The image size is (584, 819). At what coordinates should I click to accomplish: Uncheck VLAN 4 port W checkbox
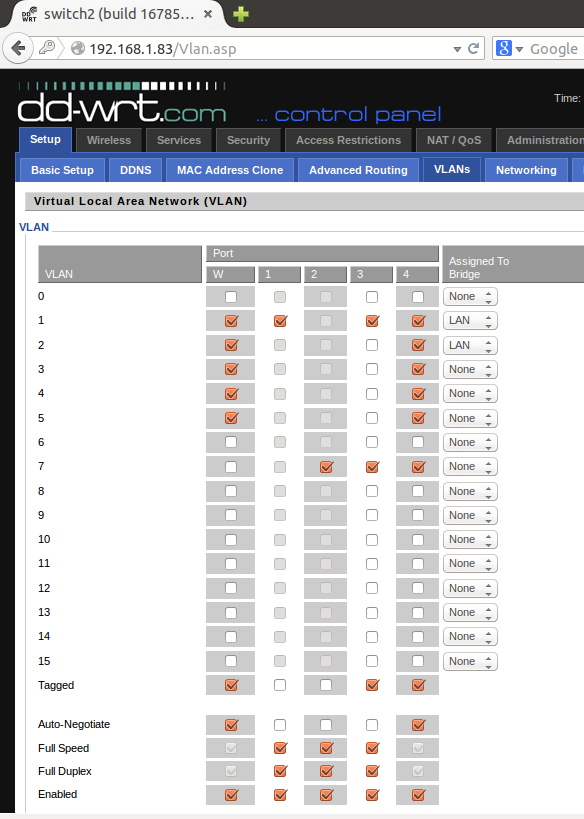231,393
